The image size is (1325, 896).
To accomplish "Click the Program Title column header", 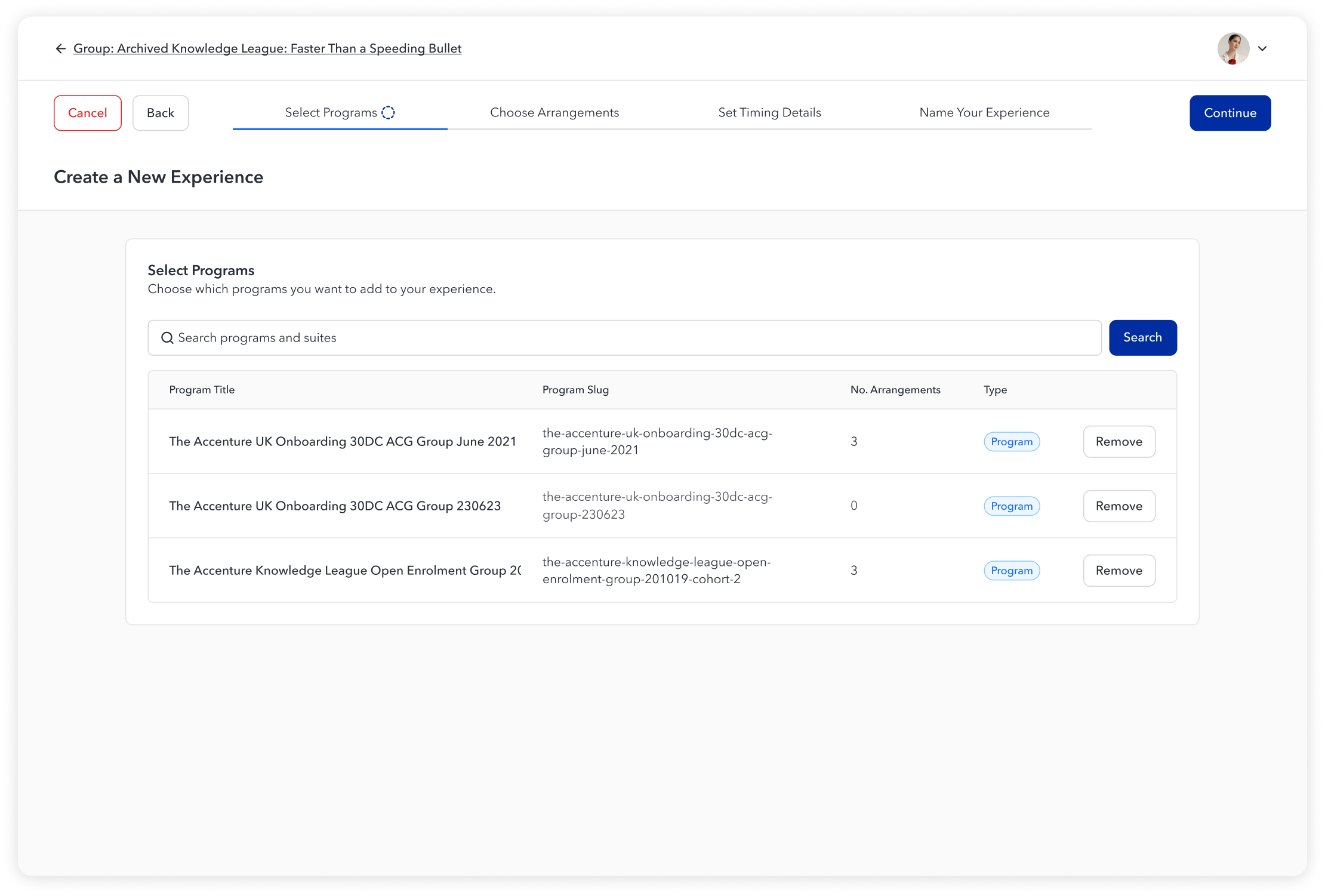I will (x=202, y=390).
